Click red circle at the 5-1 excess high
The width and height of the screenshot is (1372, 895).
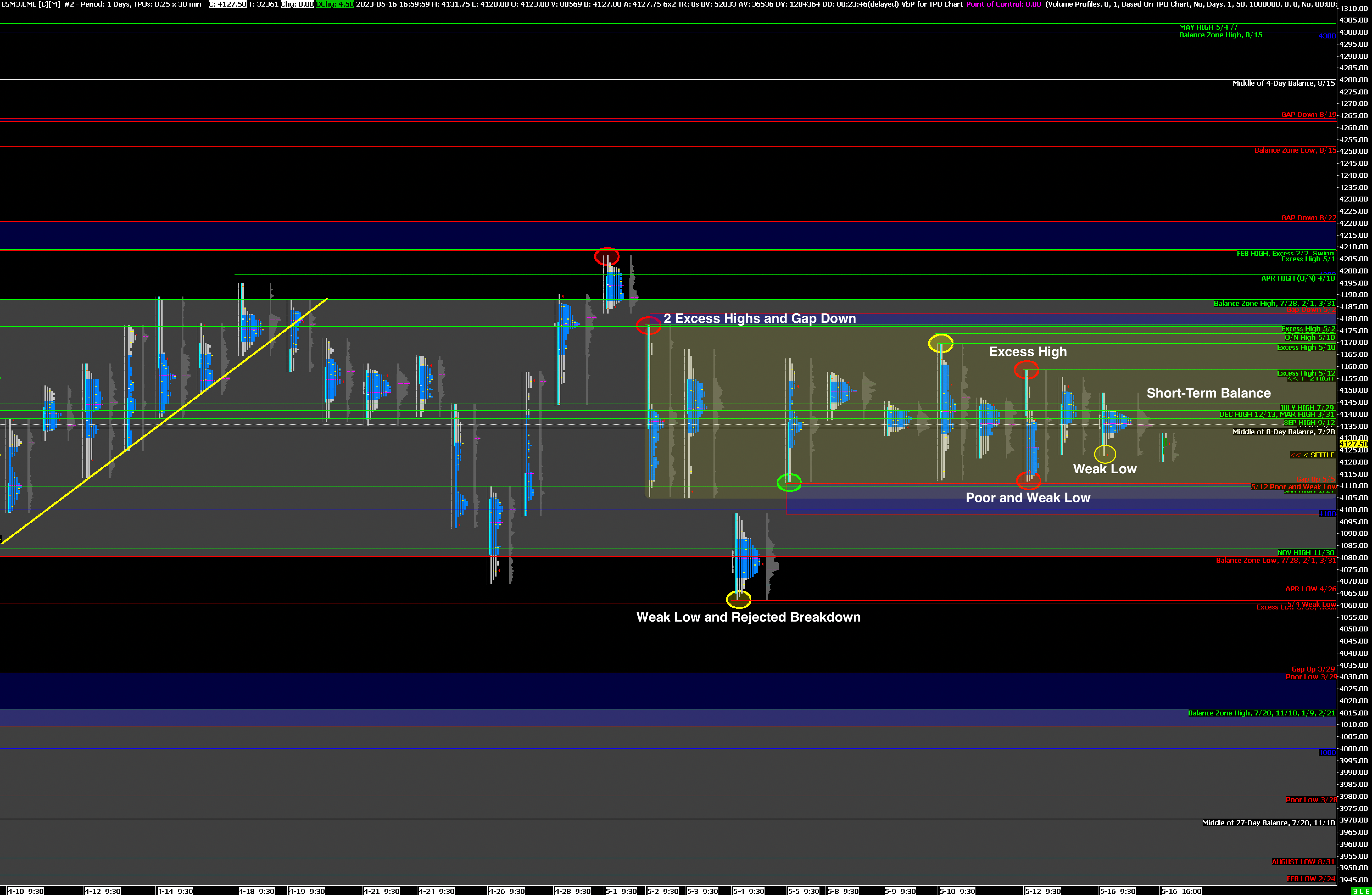point(606,256)
